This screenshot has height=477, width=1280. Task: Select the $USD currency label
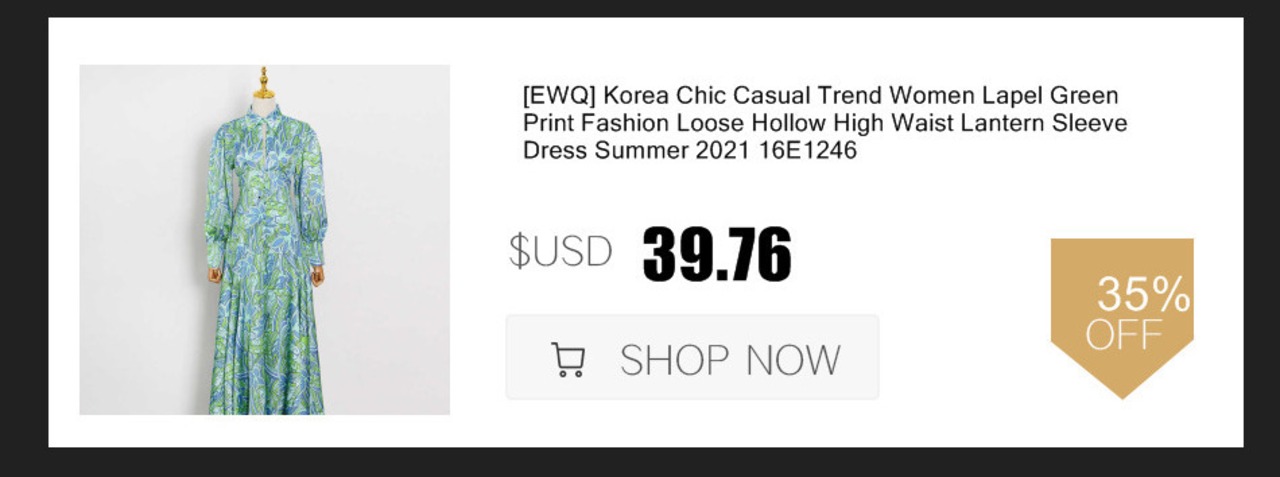click(x=560, y=252)
